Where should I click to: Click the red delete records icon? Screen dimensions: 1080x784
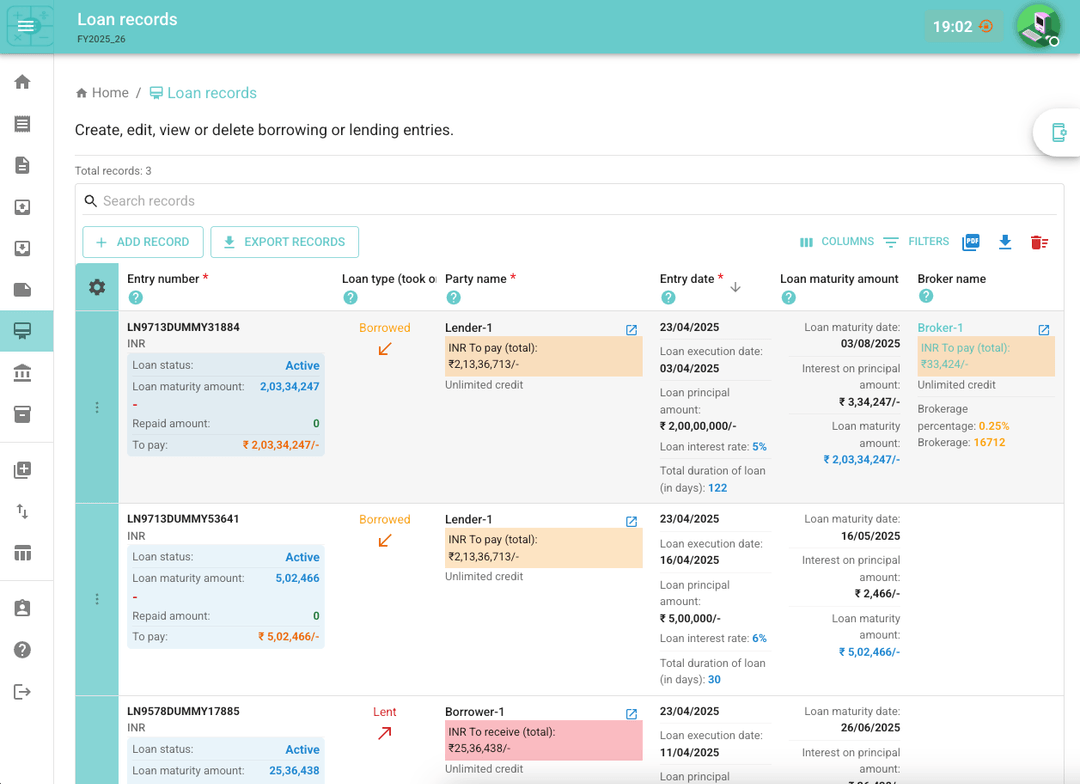click(1039, 242)
